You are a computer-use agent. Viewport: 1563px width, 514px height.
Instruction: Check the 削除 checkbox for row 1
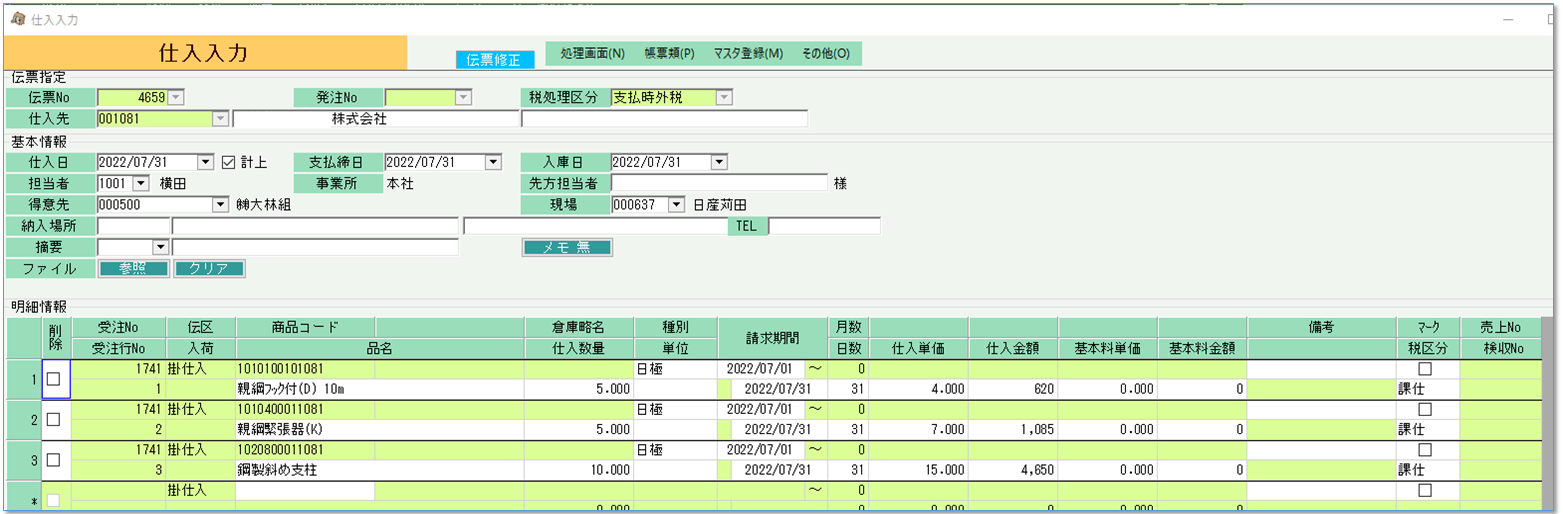tap(54, 379)
